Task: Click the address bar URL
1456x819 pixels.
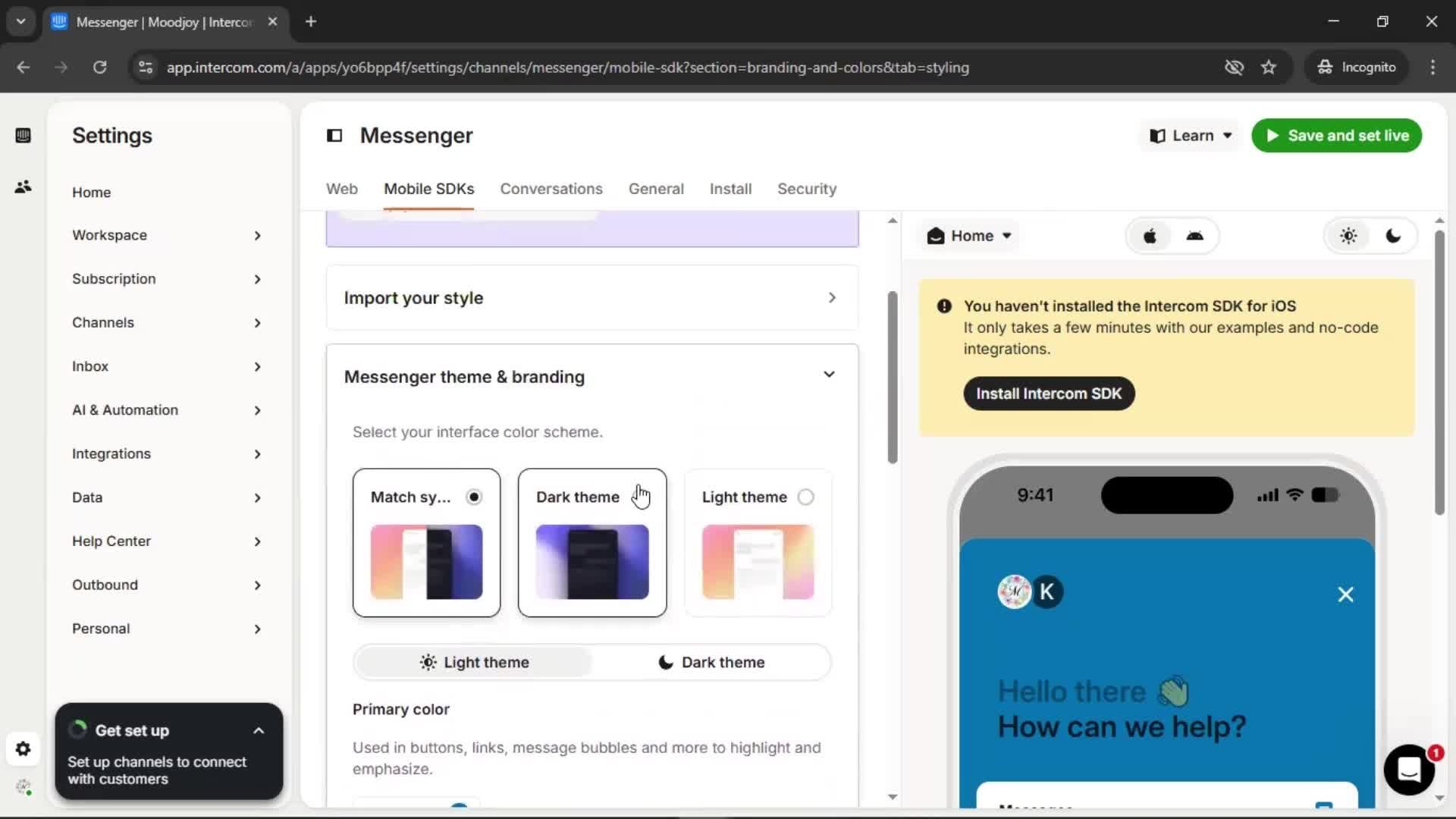Action: pyautogui.click(x=567, y=67)
